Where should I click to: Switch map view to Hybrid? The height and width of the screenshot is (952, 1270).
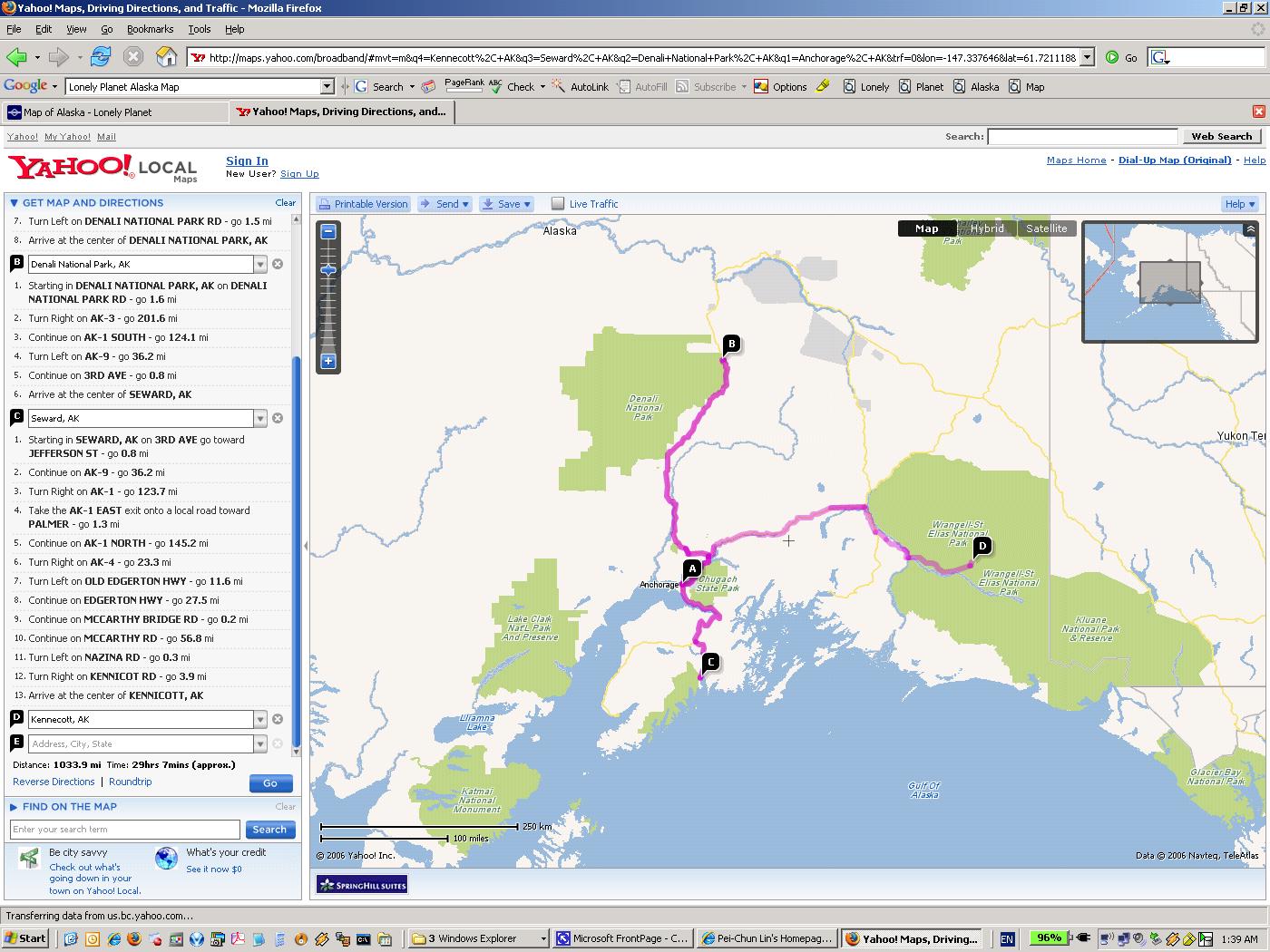pos(987,228)
